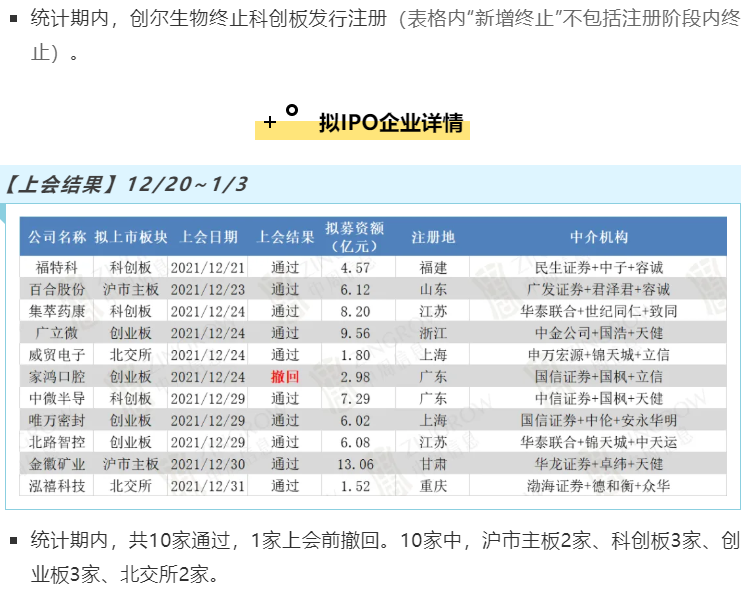Click the paragraph starting 统计期内，创尔生物终止
This screenshot has height=592, width=749.
coord(385,36)
